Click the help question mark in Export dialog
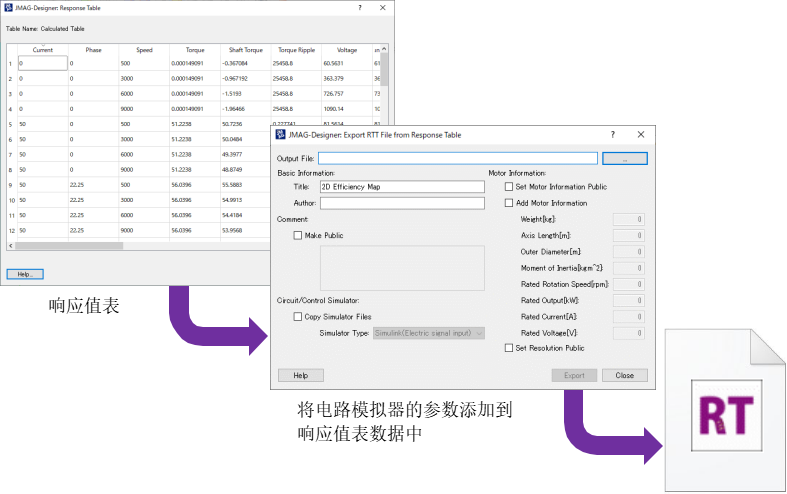The image size is (787, 494). coord(612,134)
